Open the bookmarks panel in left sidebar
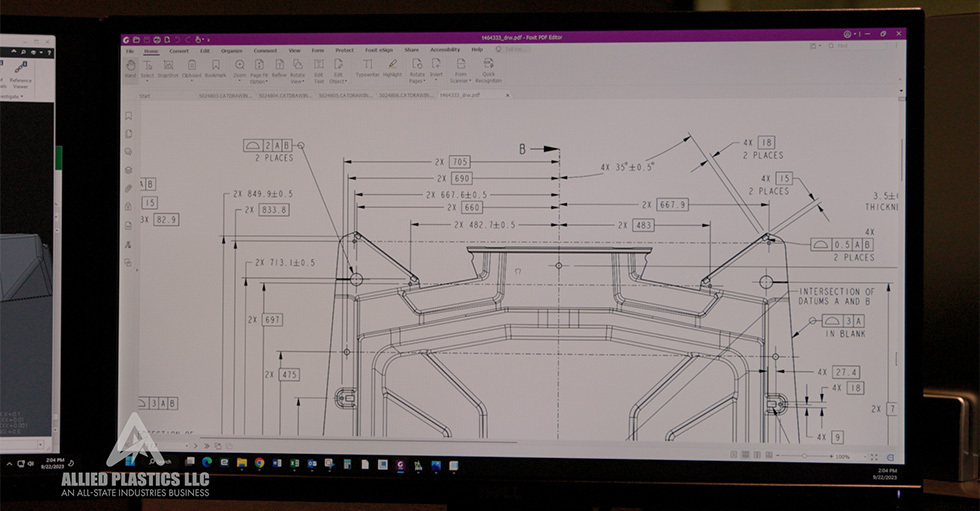 click(129, 116)
